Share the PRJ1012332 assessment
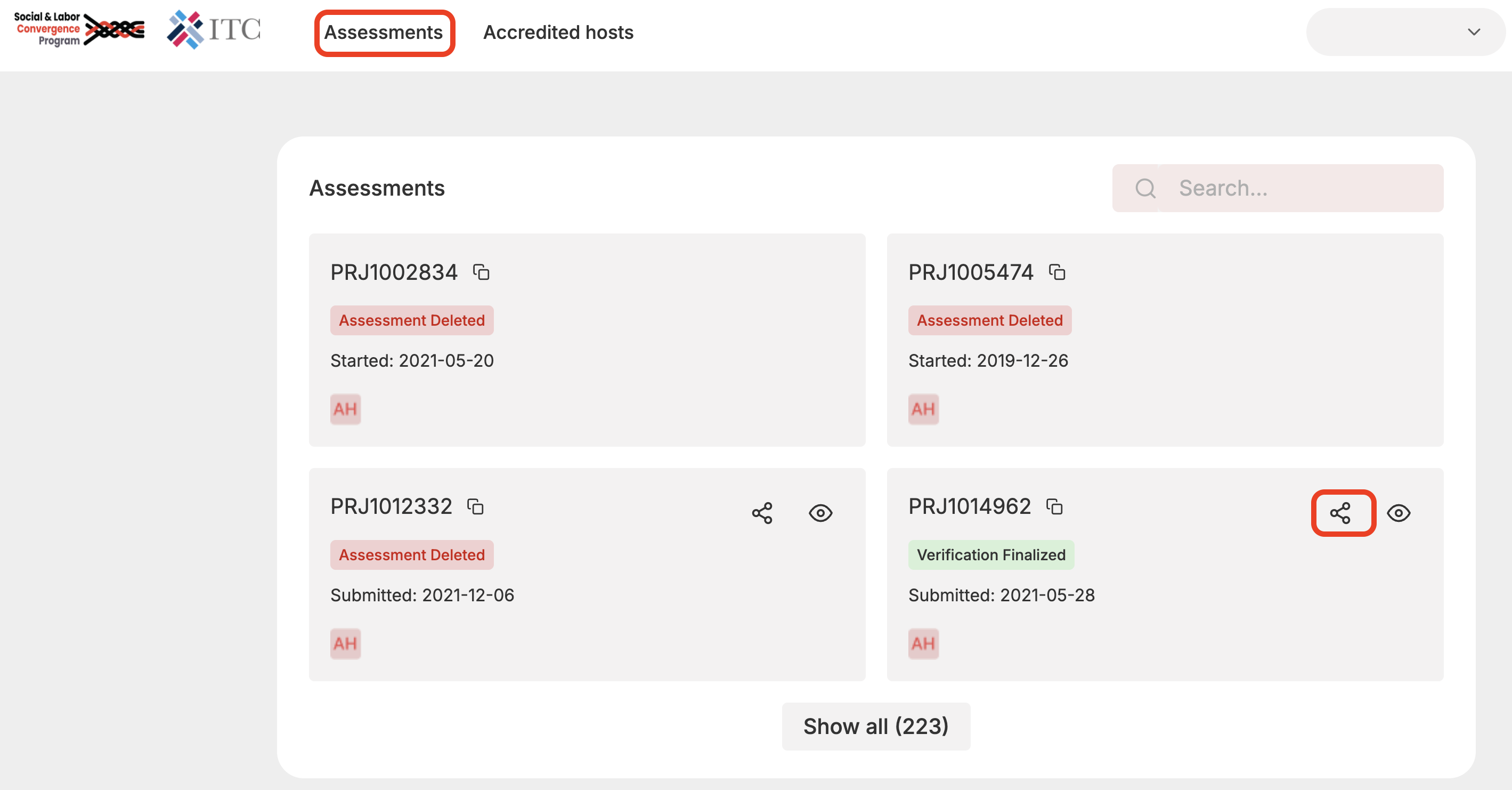Screen dimensions: 1512x790 pos(762,513)
